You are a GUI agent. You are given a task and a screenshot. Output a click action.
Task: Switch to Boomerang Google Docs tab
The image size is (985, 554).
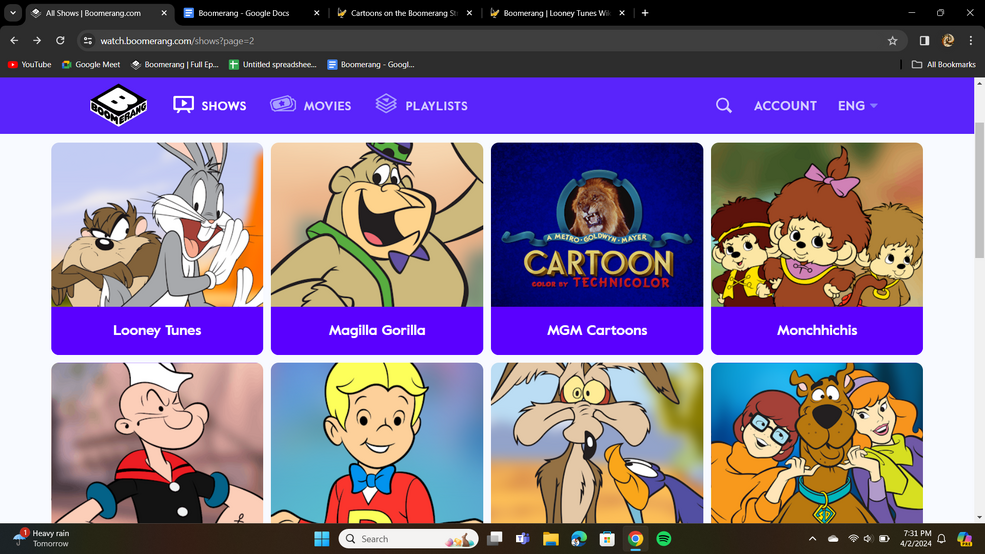[244, 13]
